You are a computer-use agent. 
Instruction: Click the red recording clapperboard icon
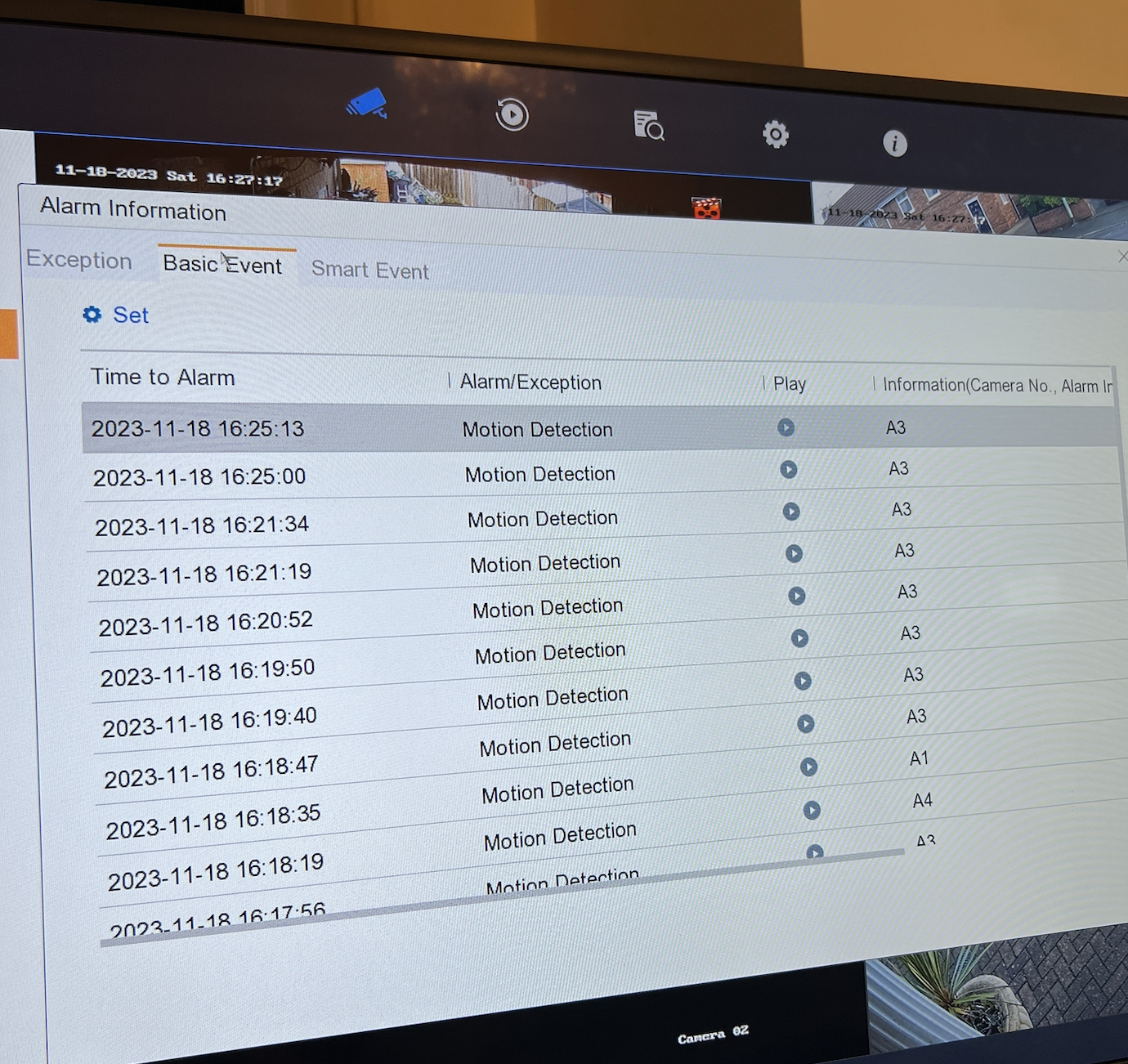point(706,208)
